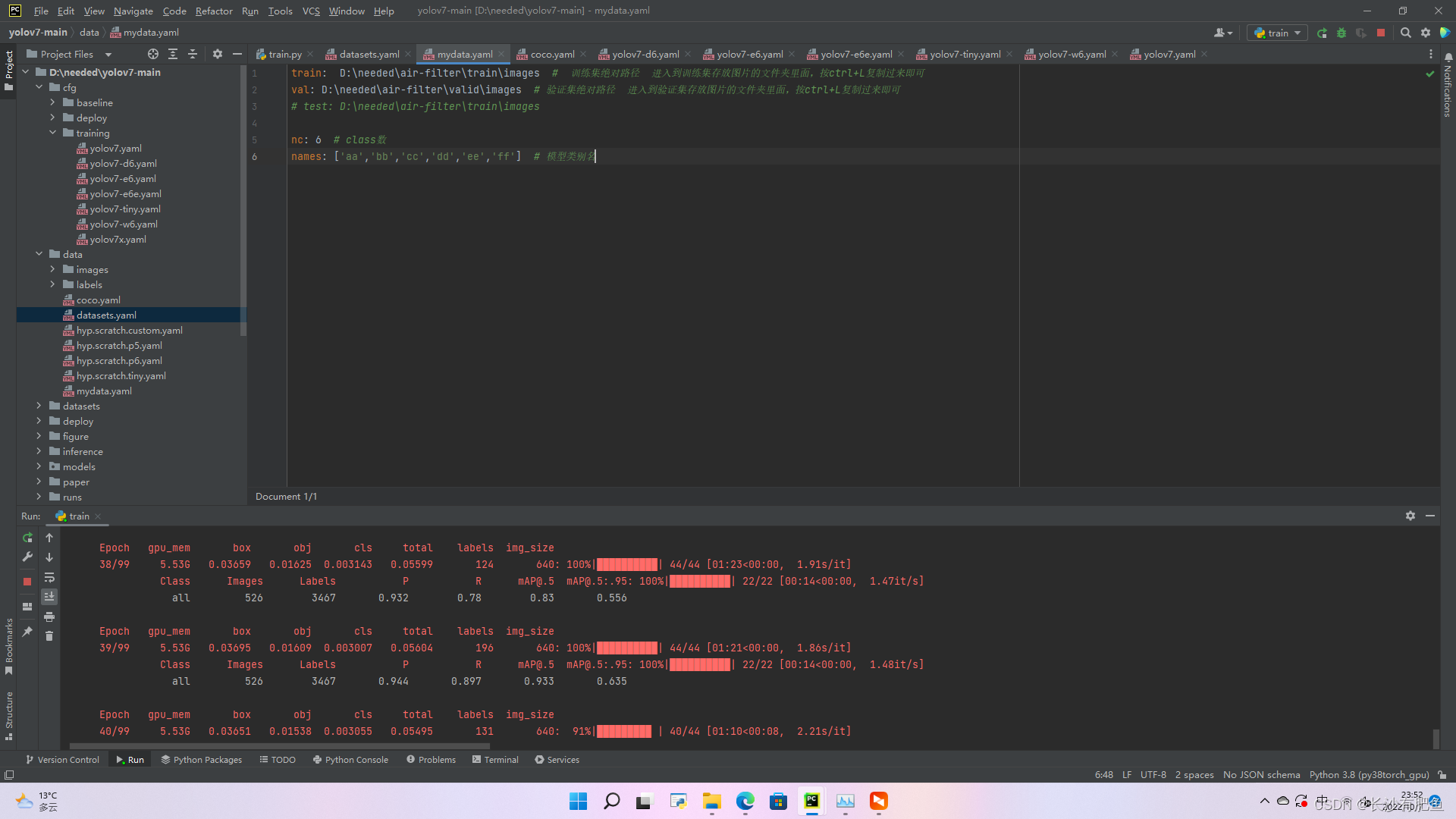Open the Refactor menu

(x=214, y=11)
